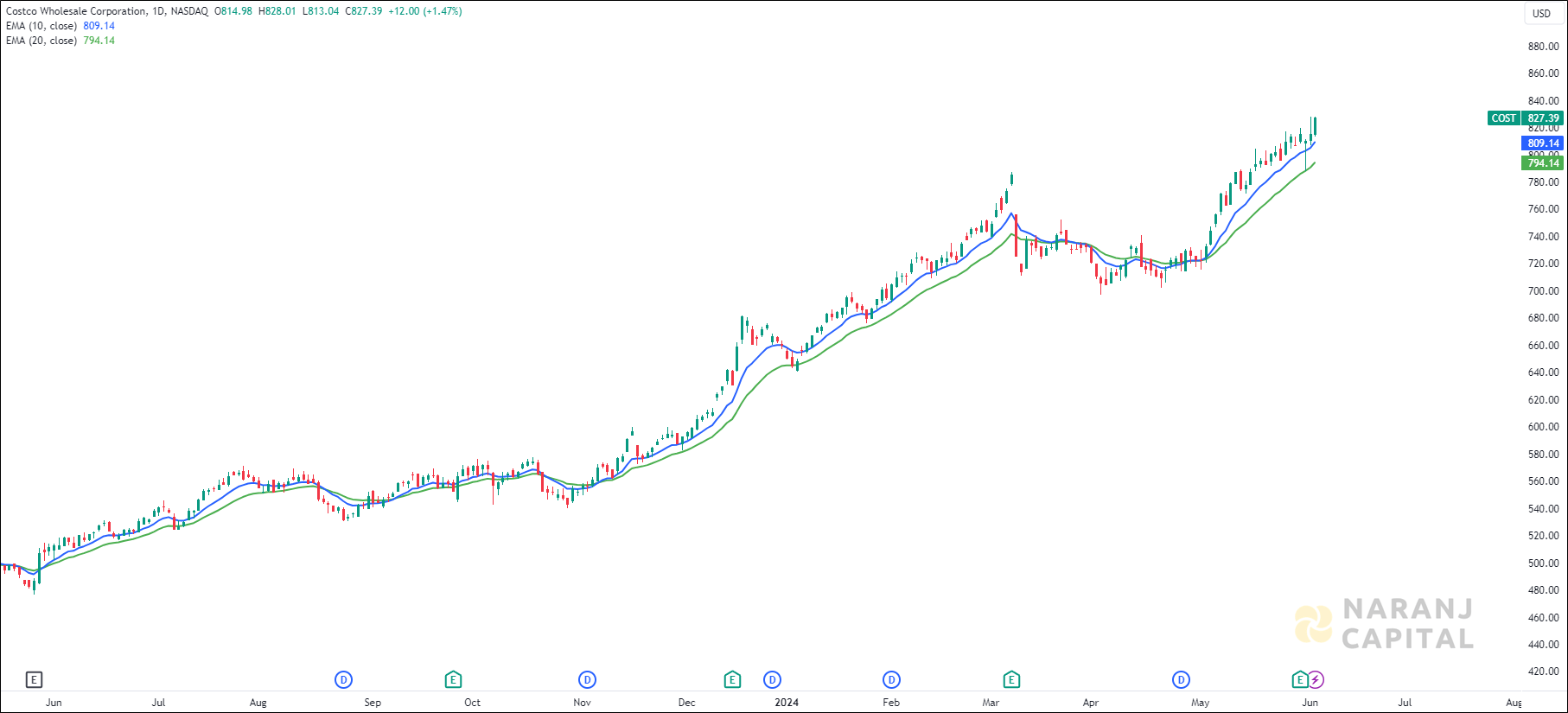The width and height of the screenshot is (1568, 713).
Task: Click the dividend marker just before 2024
Action: click(772, 680)
